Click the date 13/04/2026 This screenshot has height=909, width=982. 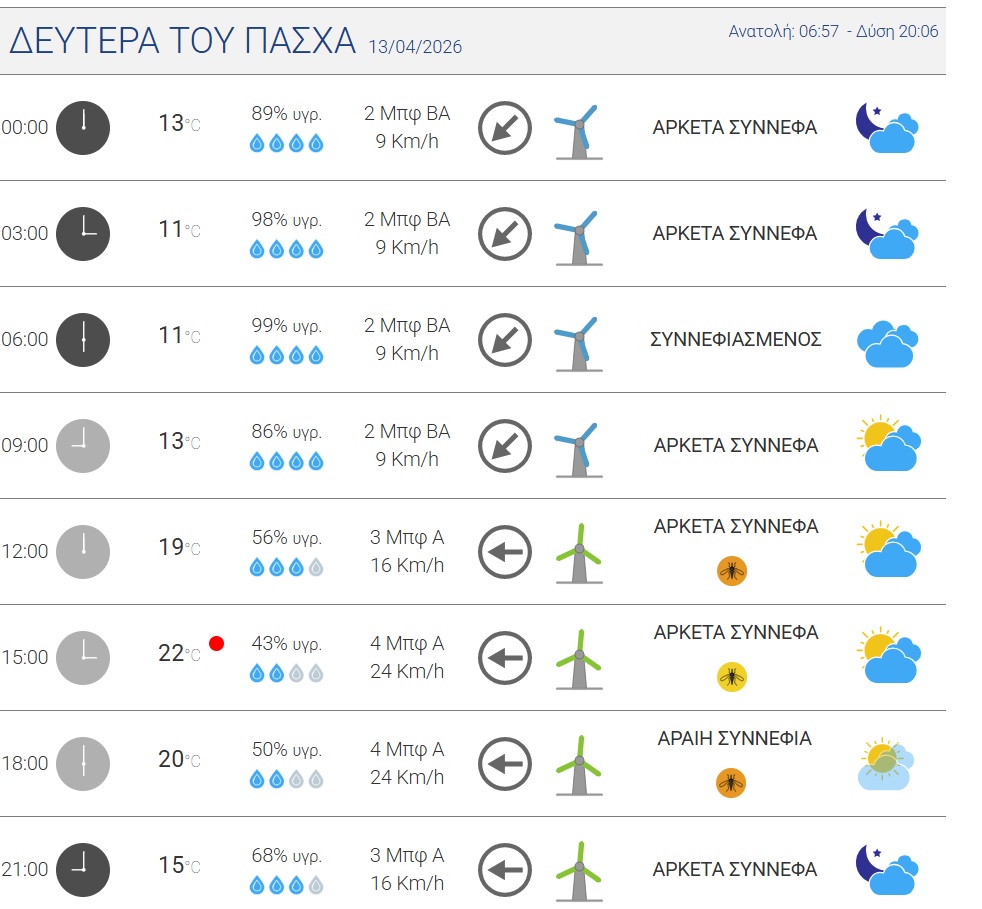(x=415, y=47)
